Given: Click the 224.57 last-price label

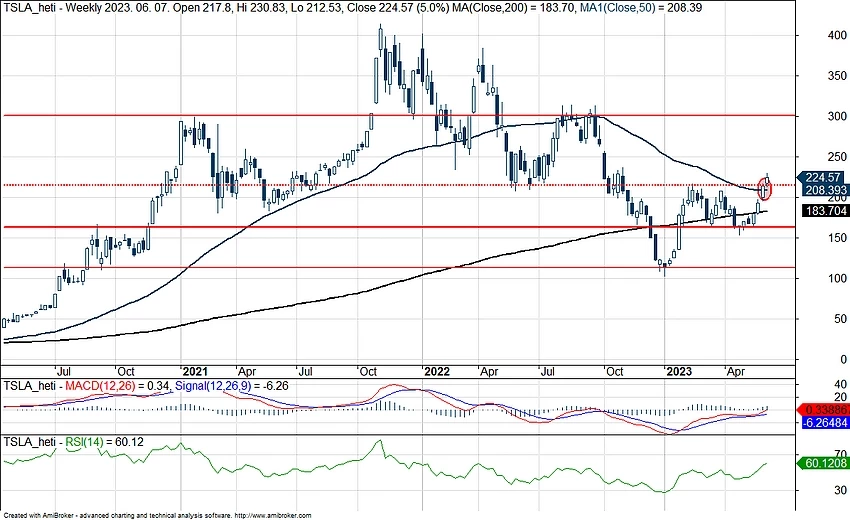Looking at the screenshot, I should 822,177.
